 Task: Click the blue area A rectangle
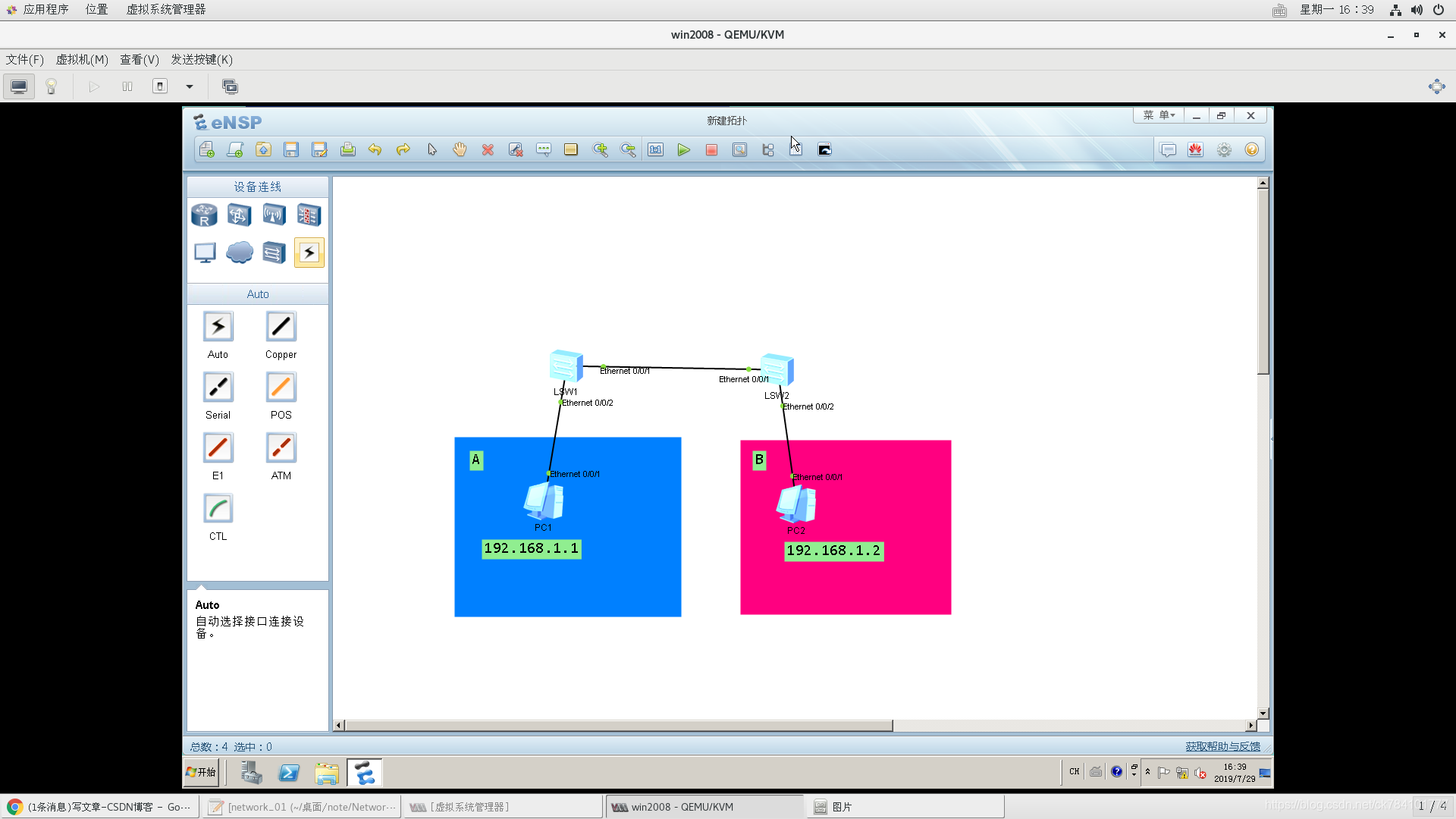coord(607,576)
